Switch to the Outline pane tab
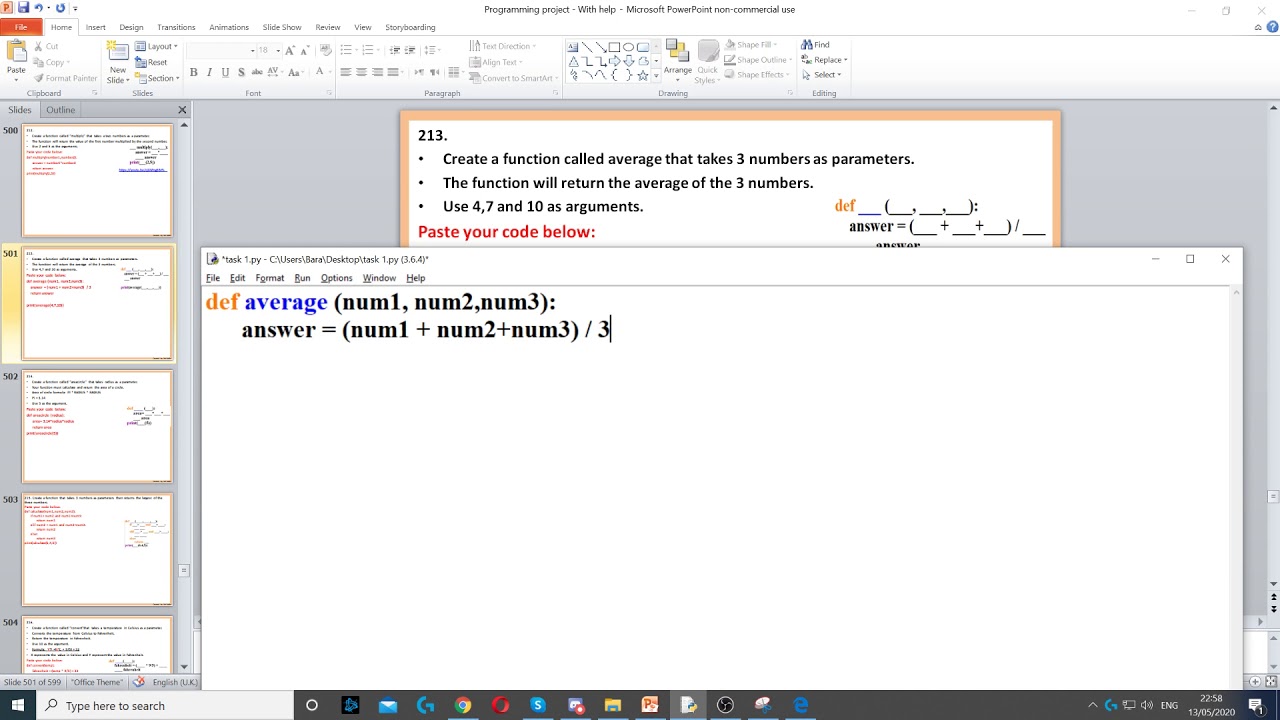1280x720 pixels. (60, 110)
